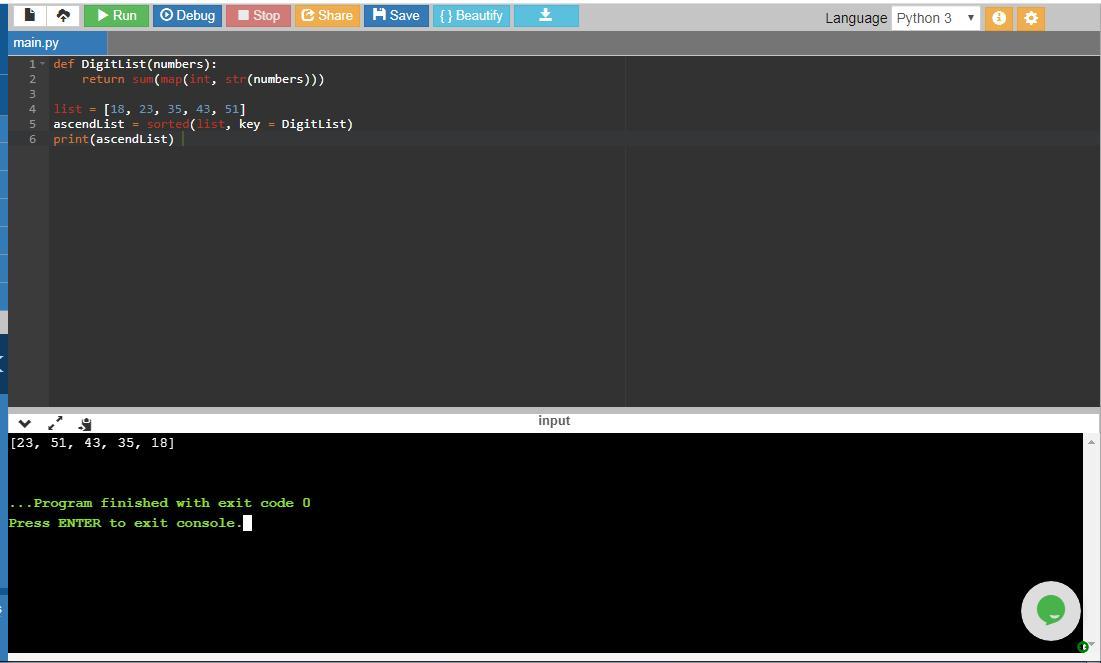Click the clear console icon

85,423
